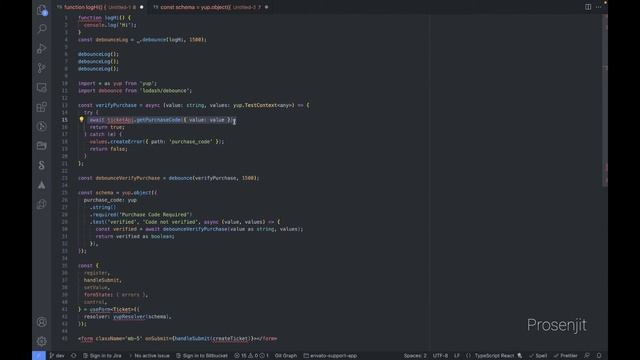Viewport: 640px width, 360px height.
Task: Close the 'const schema' tab via its dot
Action: click(x=267, y=7)
